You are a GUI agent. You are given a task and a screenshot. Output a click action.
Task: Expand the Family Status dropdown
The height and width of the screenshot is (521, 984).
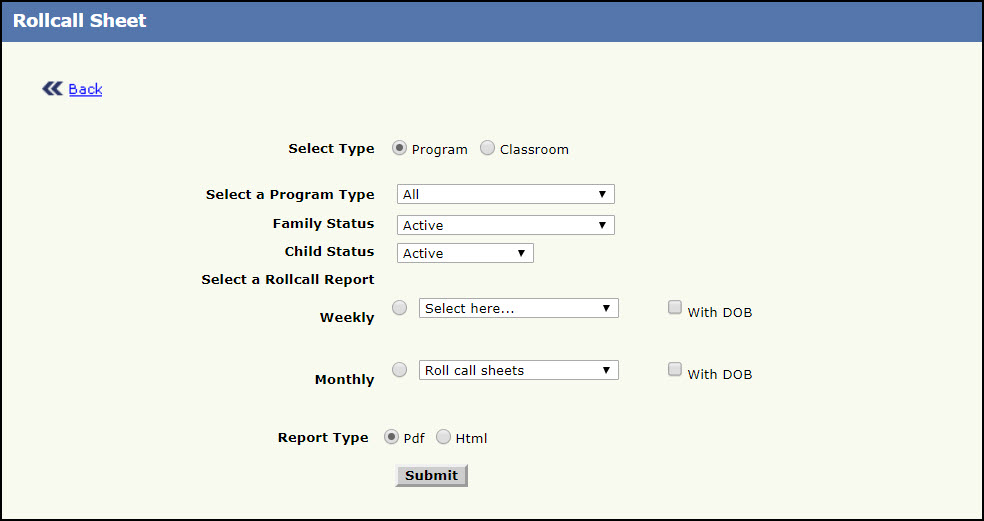coord(505,225)
